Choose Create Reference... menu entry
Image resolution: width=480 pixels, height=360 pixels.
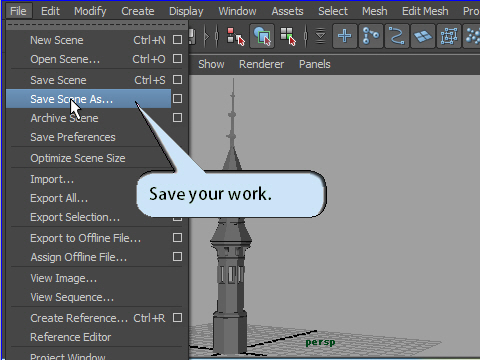pyautogui.click(x=89, y=318)
